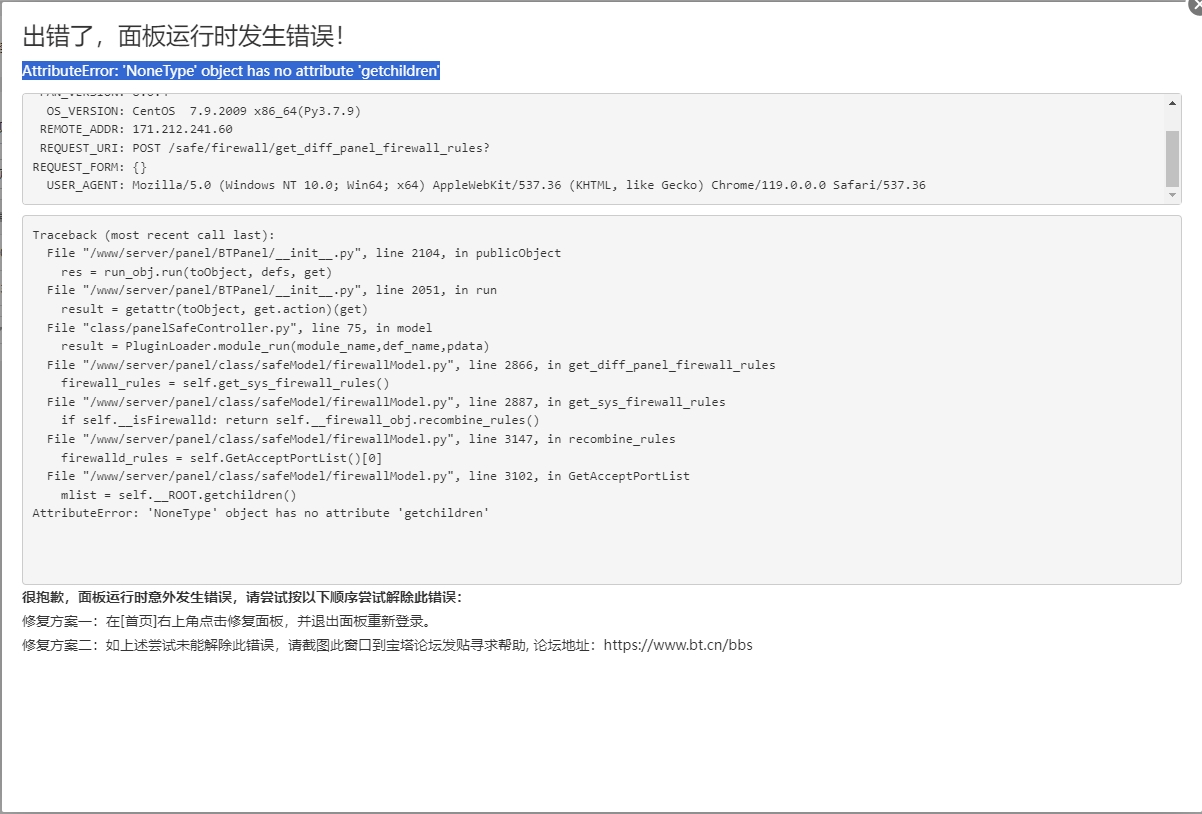Screen dimensions: 1202x814
Task: Click the PluginLoader.module_run code line
Action: click(275, 346)
